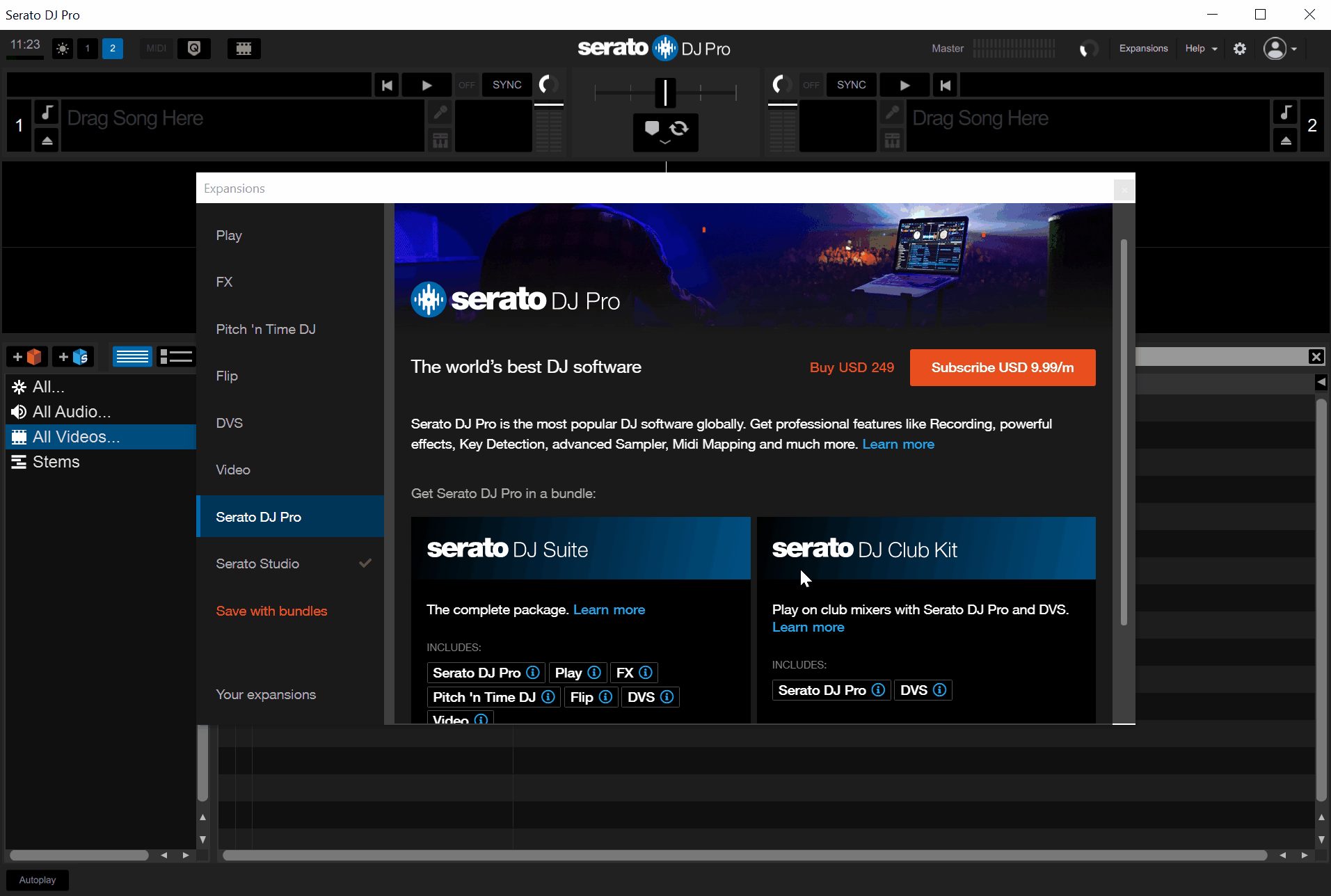Open the settings gear icon
1331x896 pixels.
click(x=1240, y=49)
